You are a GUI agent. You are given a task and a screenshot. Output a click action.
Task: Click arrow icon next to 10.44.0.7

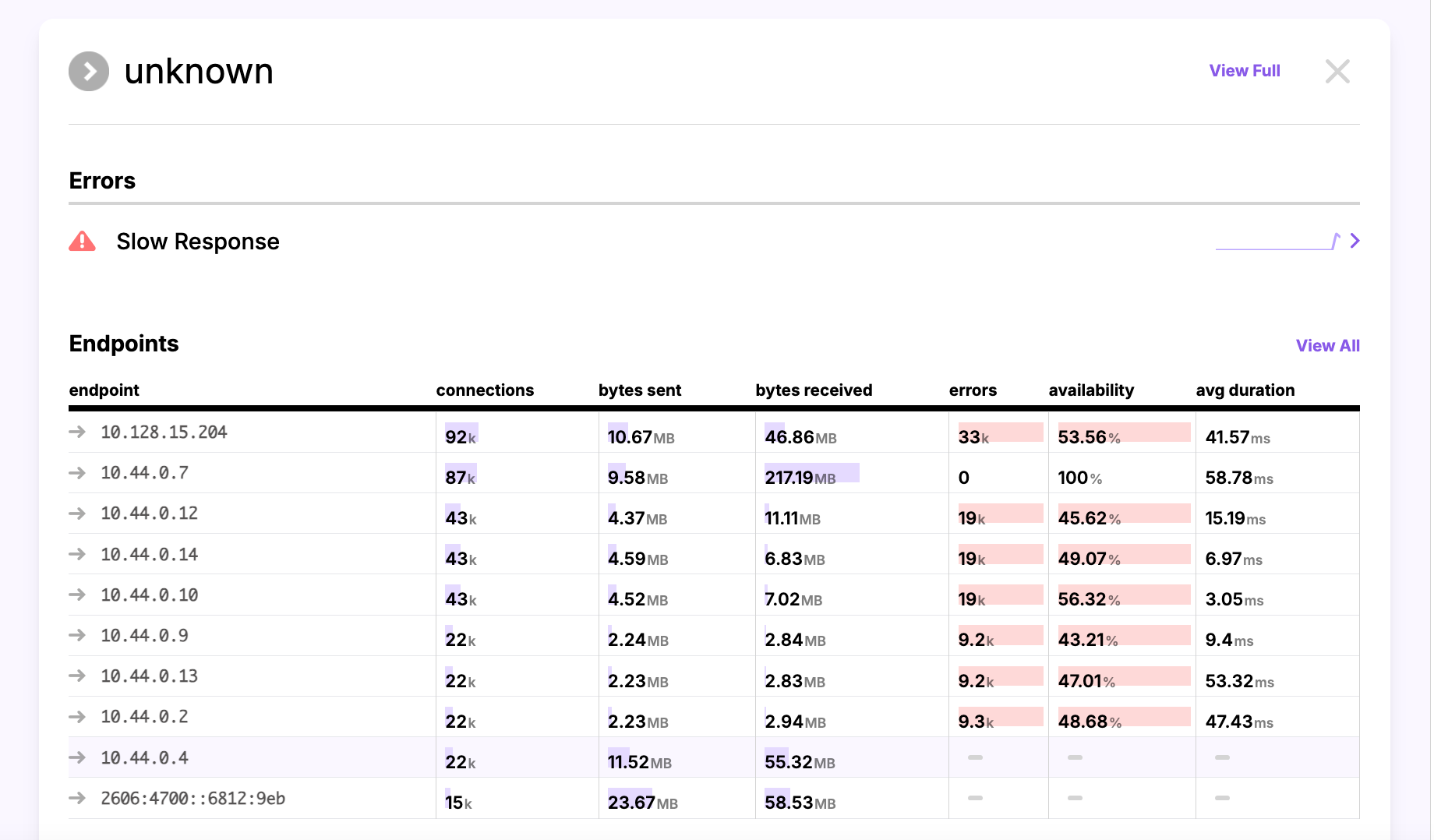(x=77, y=473)
